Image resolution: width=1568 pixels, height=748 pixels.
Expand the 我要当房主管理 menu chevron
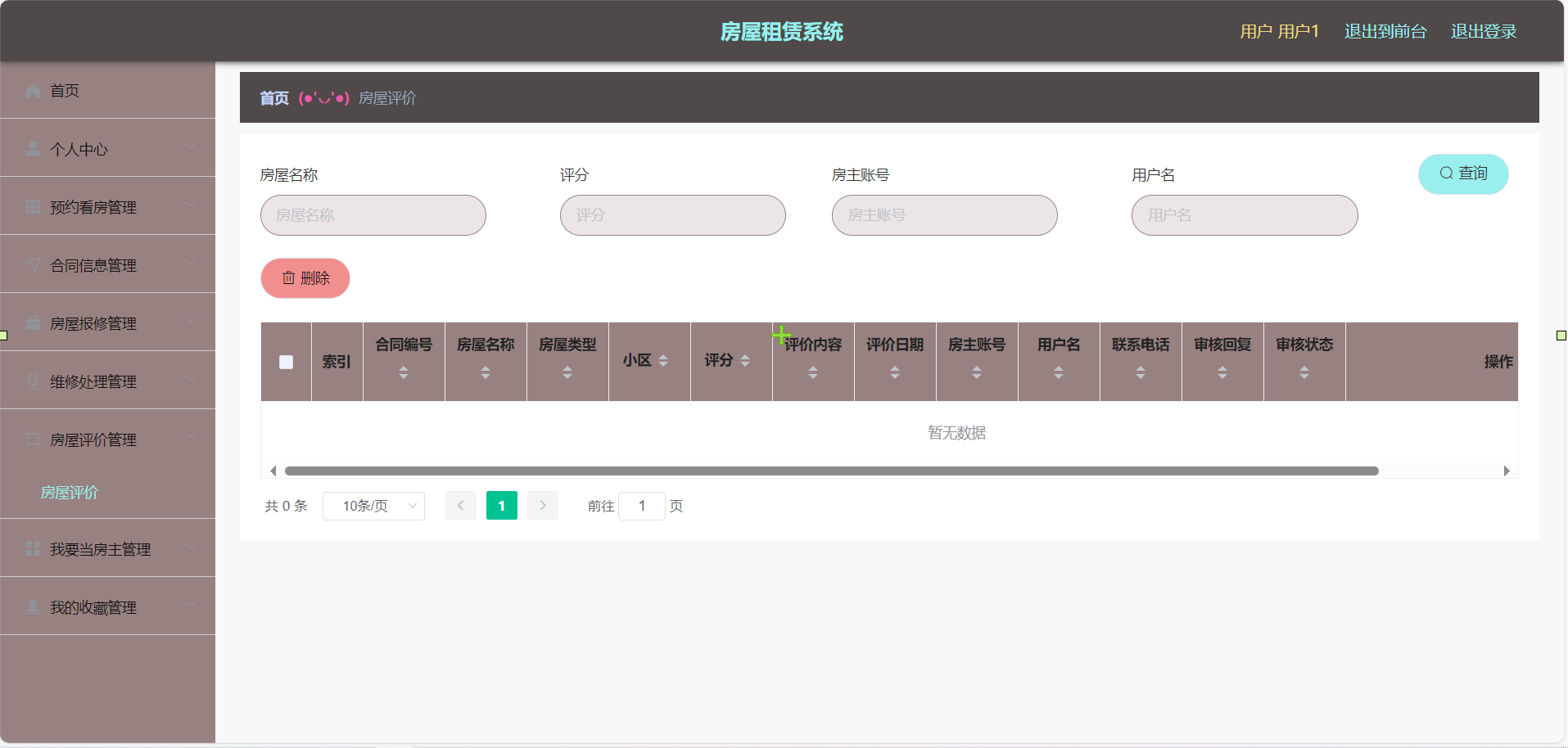coord(190,547)
